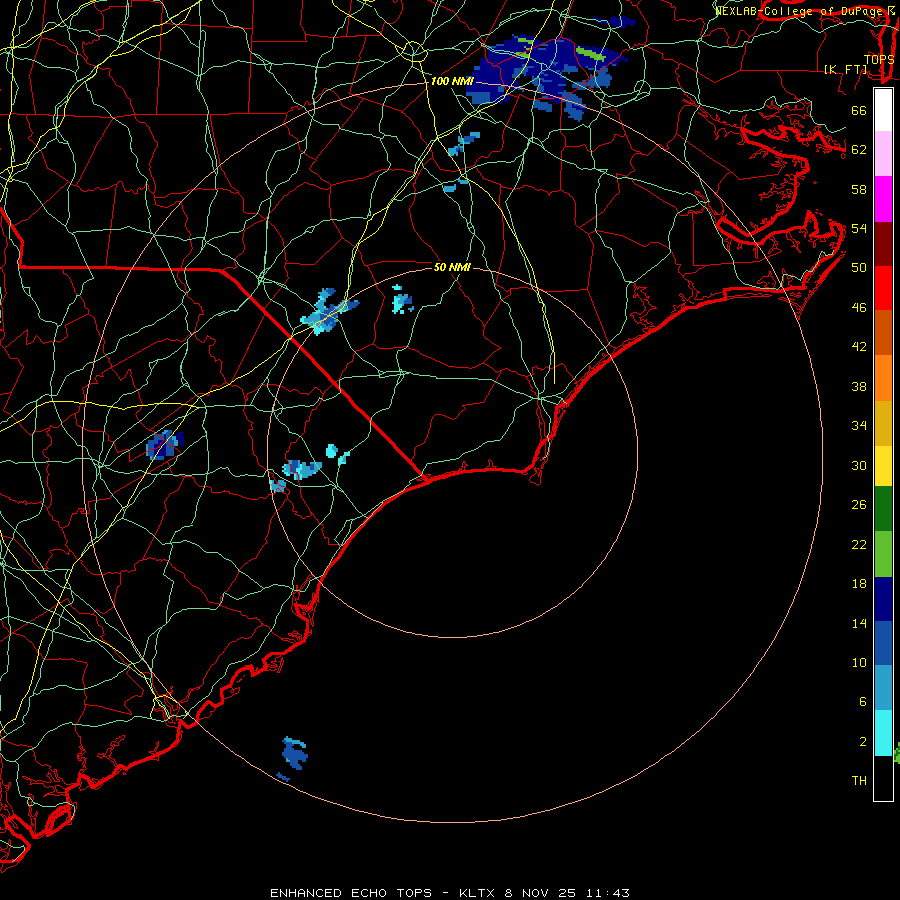Select the 58 legend label
Screen dimensions: 900x900
coord(859,189)
